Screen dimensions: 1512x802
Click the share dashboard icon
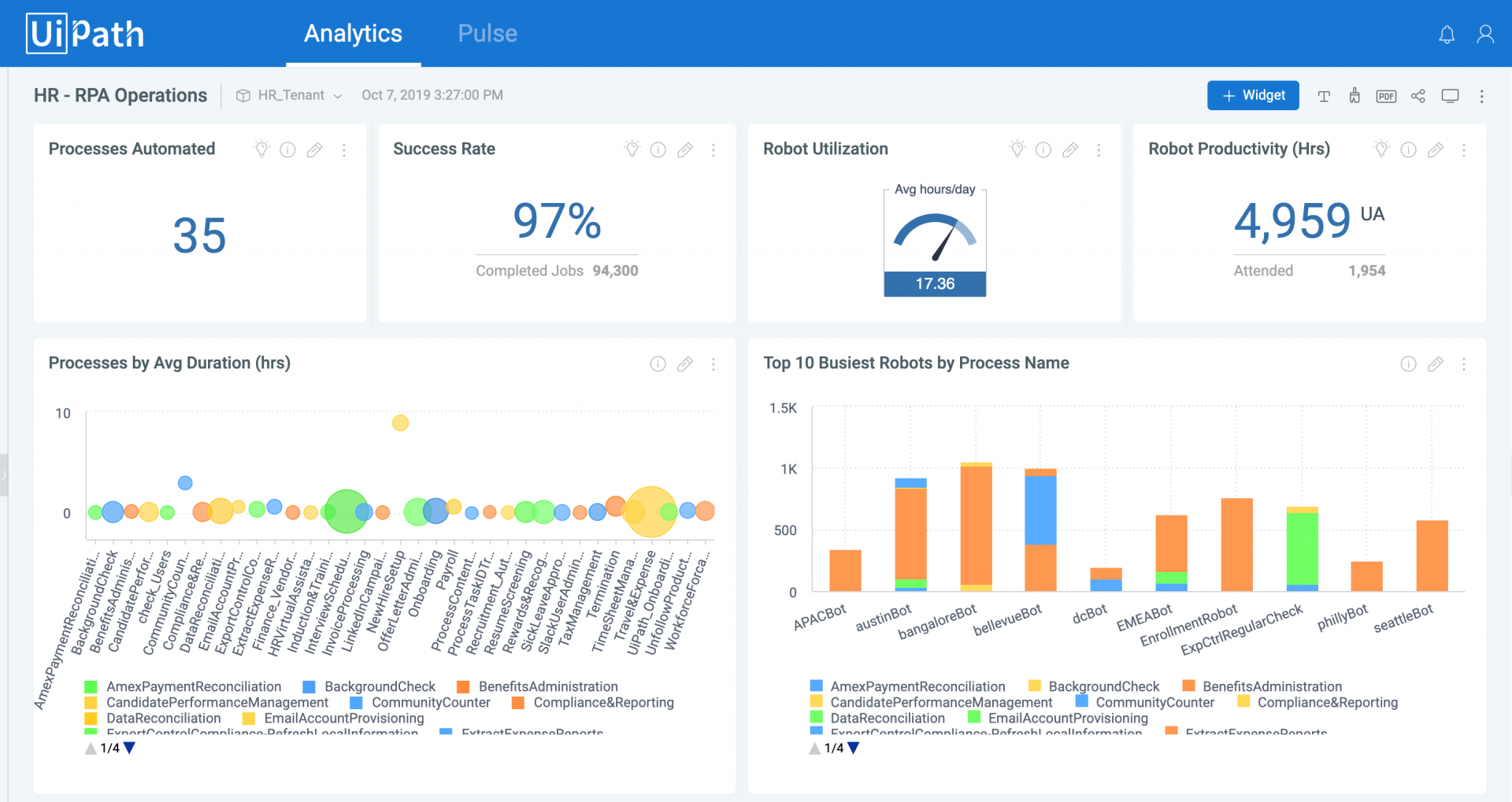coord(1418,95)
